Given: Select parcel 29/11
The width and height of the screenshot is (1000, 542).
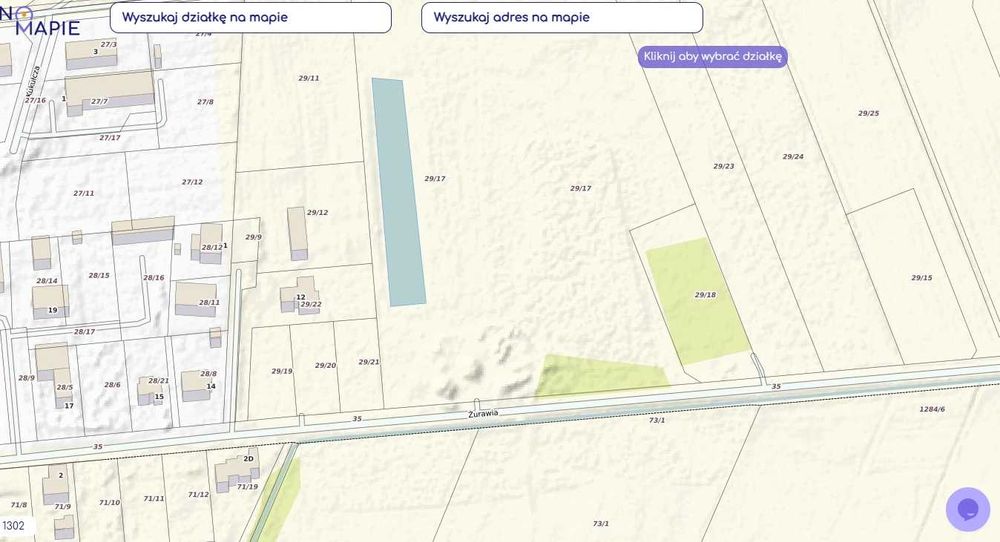Looking at the screenshot, I should click(x=309, y=78).
